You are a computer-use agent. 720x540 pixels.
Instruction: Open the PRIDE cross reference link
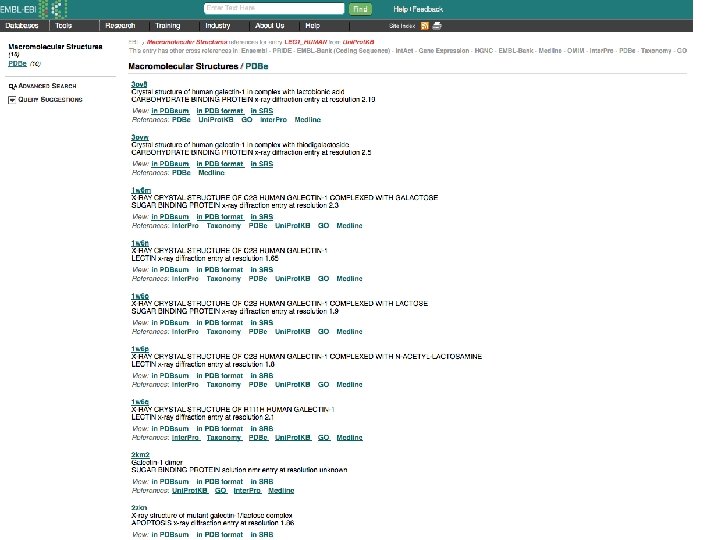pyautogui.click(x=282, y=51)
